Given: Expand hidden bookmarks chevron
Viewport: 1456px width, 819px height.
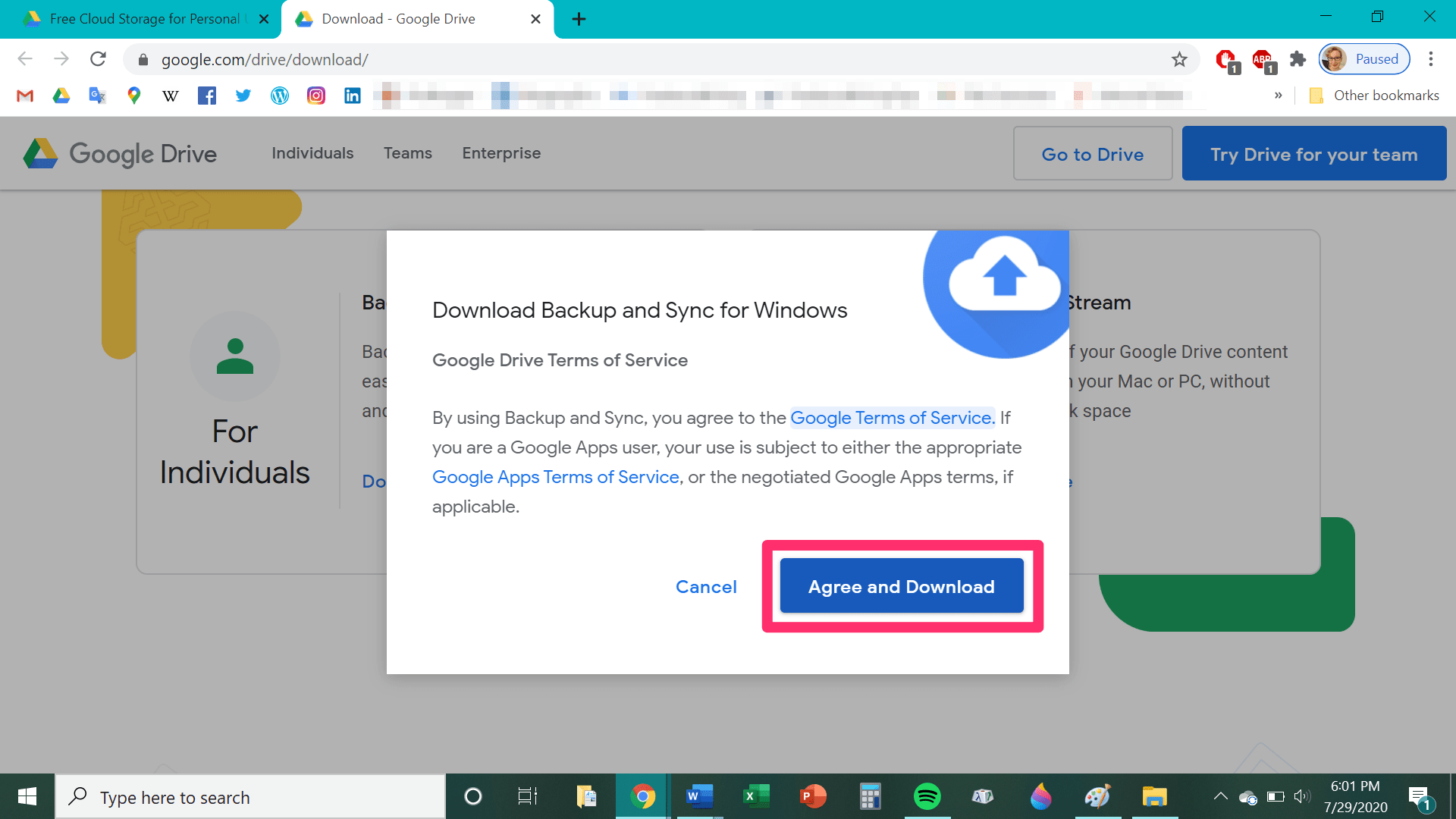Looking at the screenshot, I should (x=1279, y=96).
